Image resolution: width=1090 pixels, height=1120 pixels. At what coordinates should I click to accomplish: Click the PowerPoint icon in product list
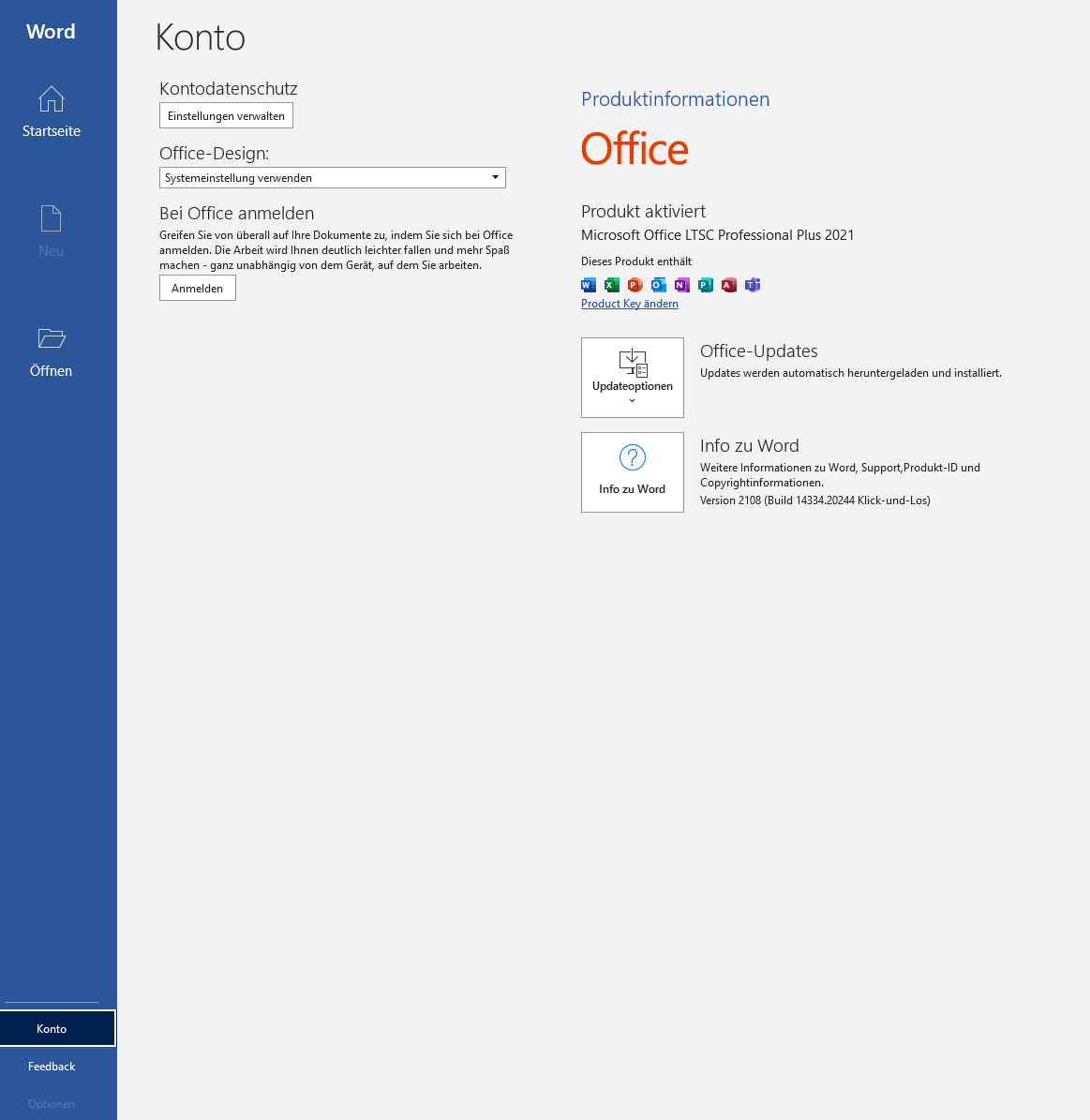point(635,285)
